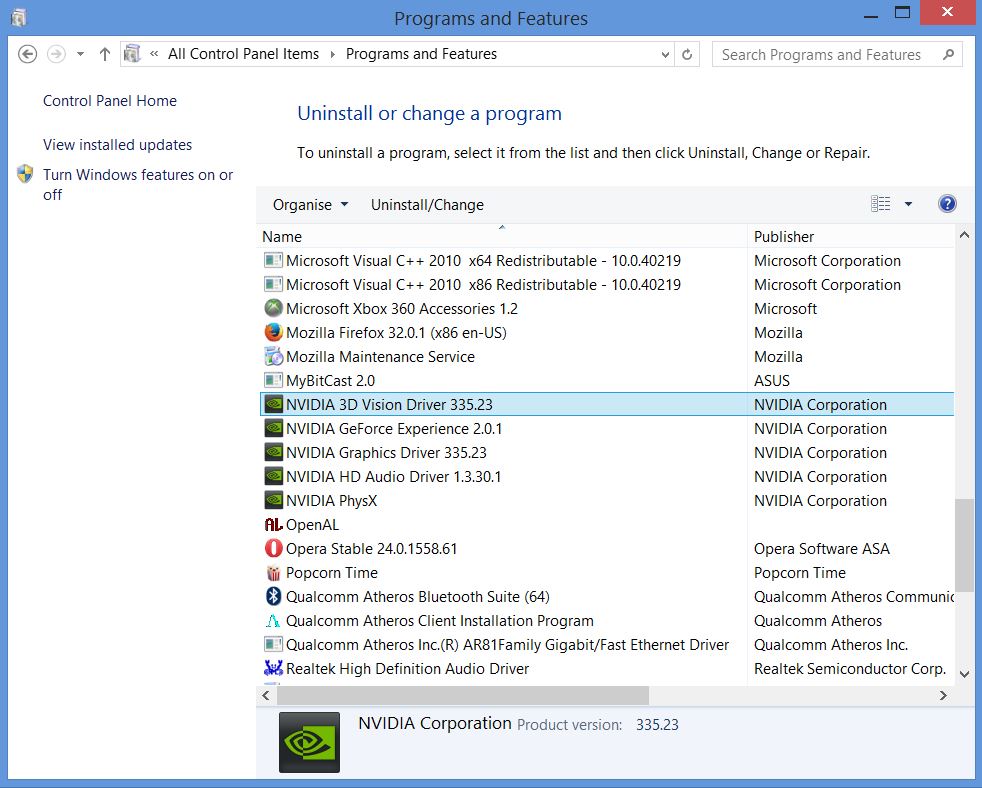Click the Popcorn Time icon
This screenshot has height=788, width=982.
click(x=273, y=573)
